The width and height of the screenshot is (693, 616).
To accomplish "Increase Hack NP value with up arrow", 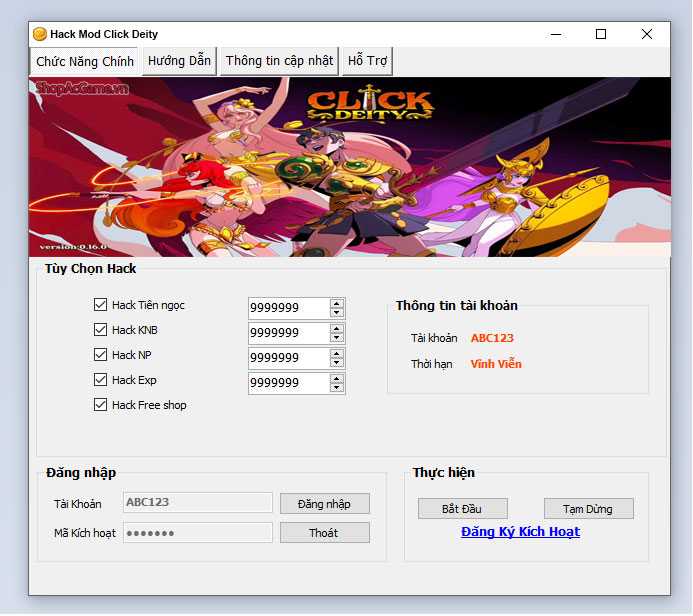I will [337, 354].
